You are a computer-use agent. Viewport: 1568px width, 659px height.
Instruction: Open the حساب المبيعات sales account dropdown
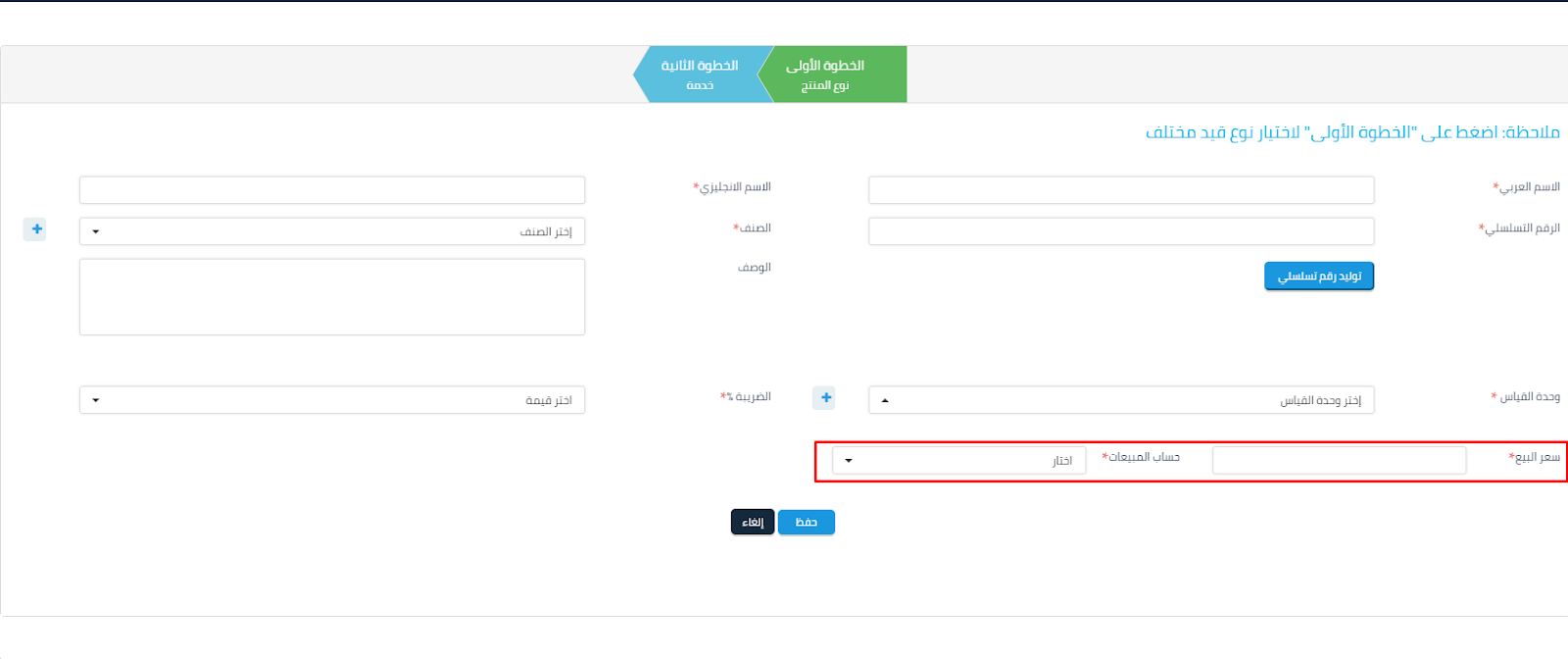click(x=958, y=461)
